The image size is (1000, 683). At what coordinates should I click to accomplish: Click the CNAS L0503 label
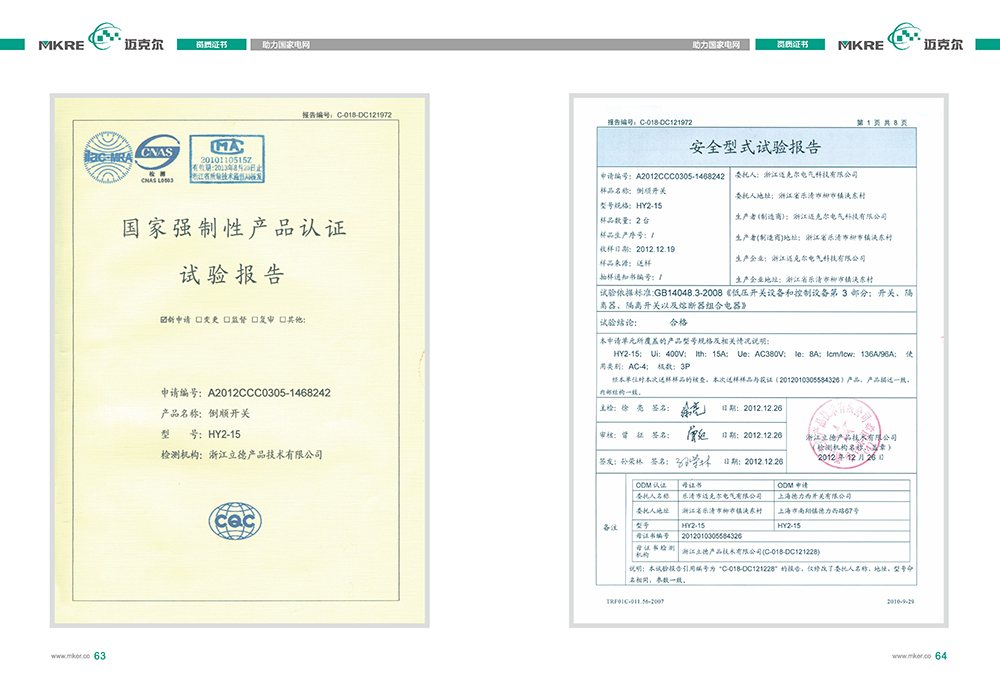157,180
